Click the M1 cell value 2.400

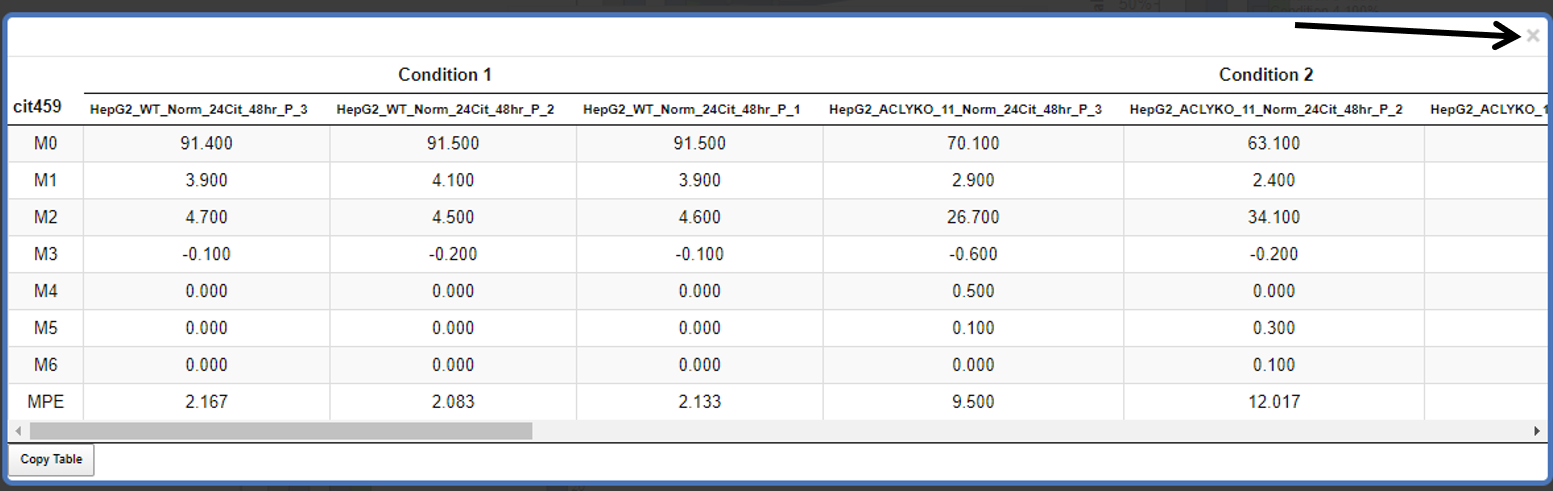coord(1274,180)
